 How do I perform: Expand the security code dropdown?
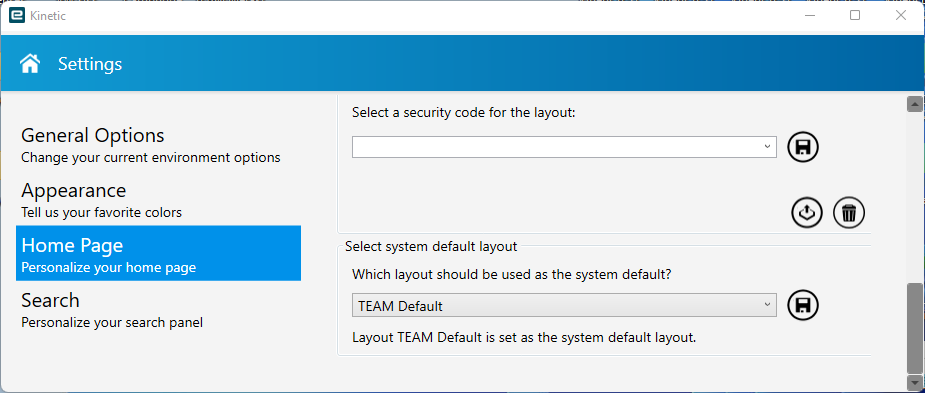click(564, 147)
